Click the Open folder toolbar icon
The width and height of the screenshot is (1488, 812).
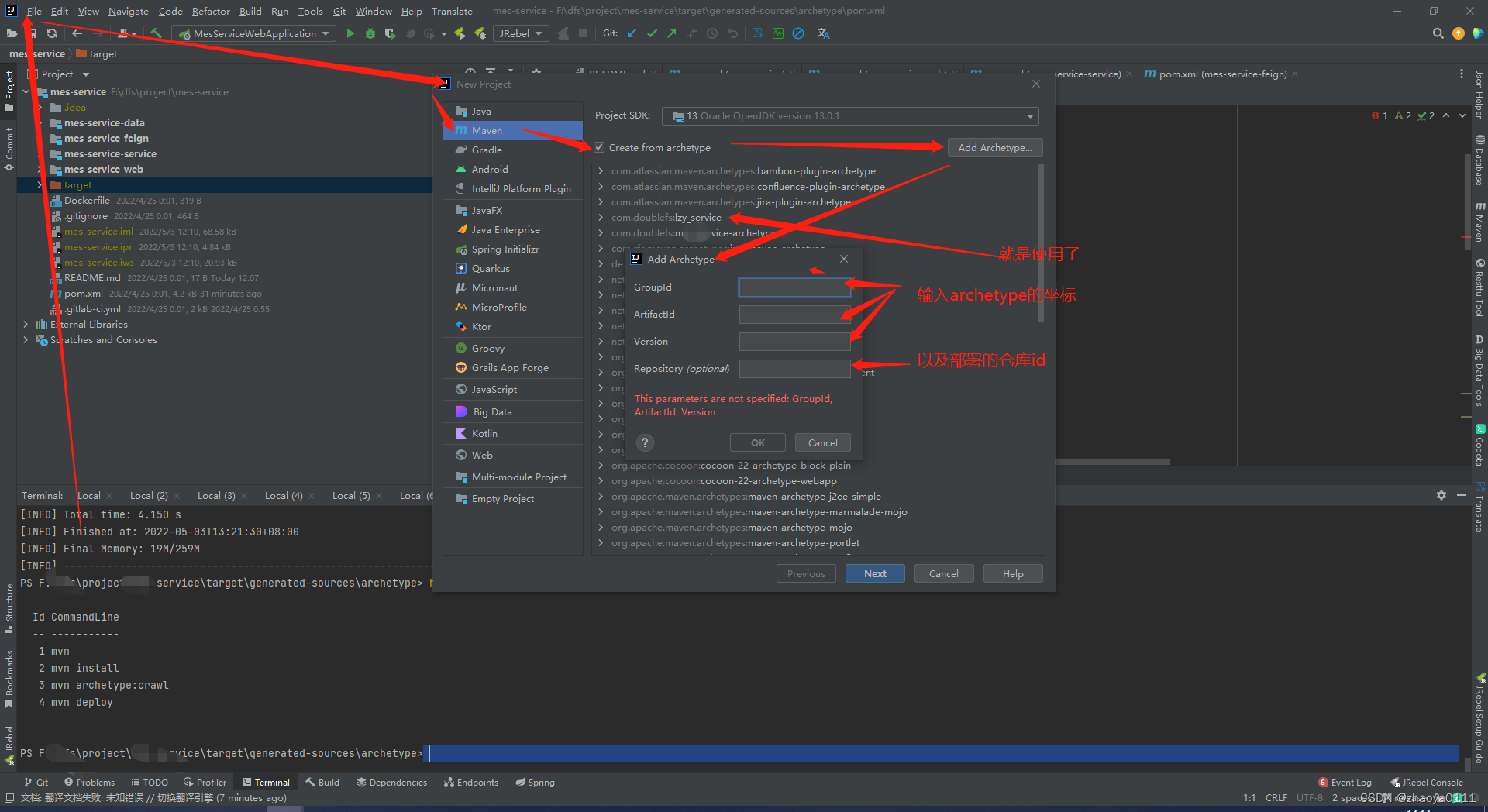click(x=12, y=33)
